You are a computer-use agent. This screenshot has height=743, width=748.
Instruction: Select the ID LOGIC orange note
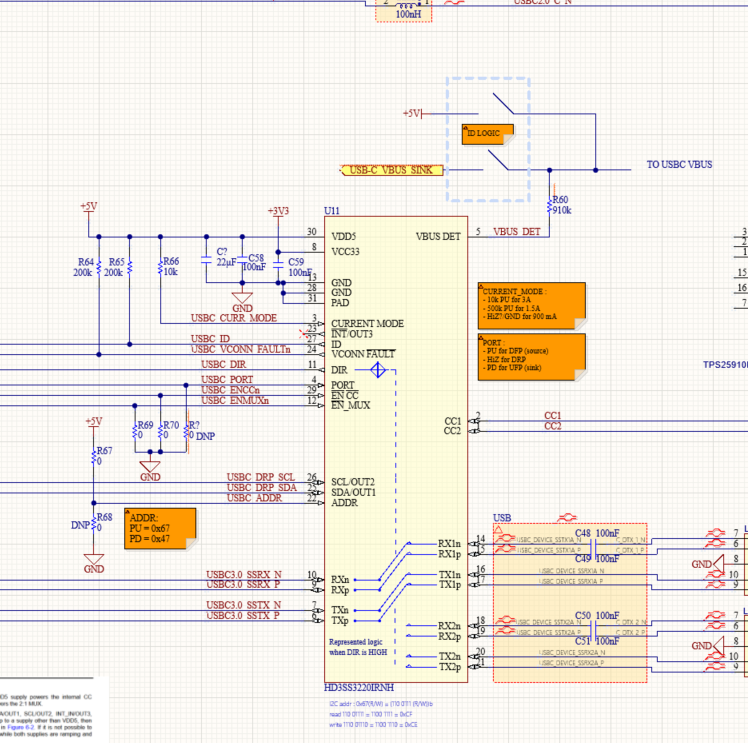coord(488,134)
